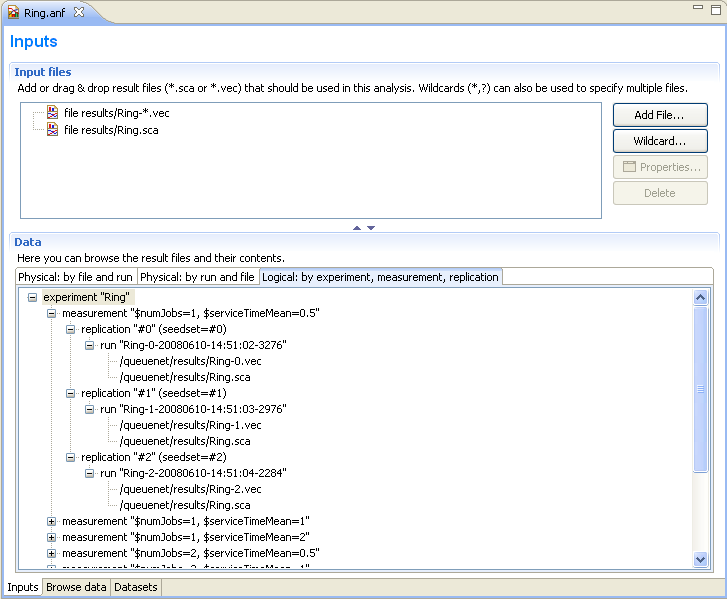Close the Ring.anf editor tab
This screenshot has height=599, width=727.
[x=79, y=12]
